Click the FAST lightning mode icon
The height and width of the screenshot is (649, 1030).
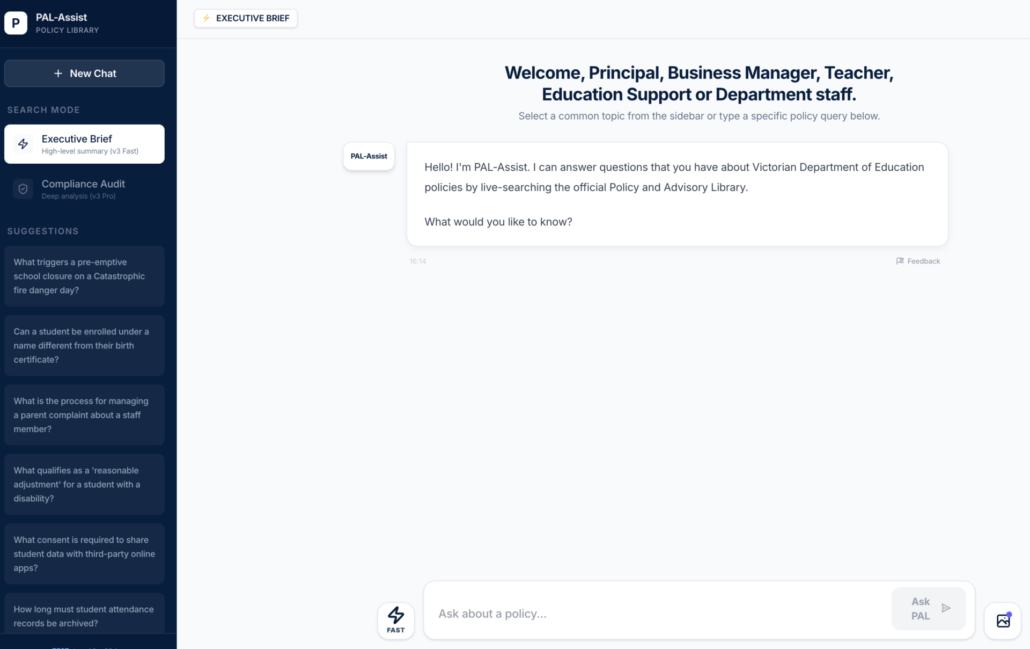[x=396, y=619]
